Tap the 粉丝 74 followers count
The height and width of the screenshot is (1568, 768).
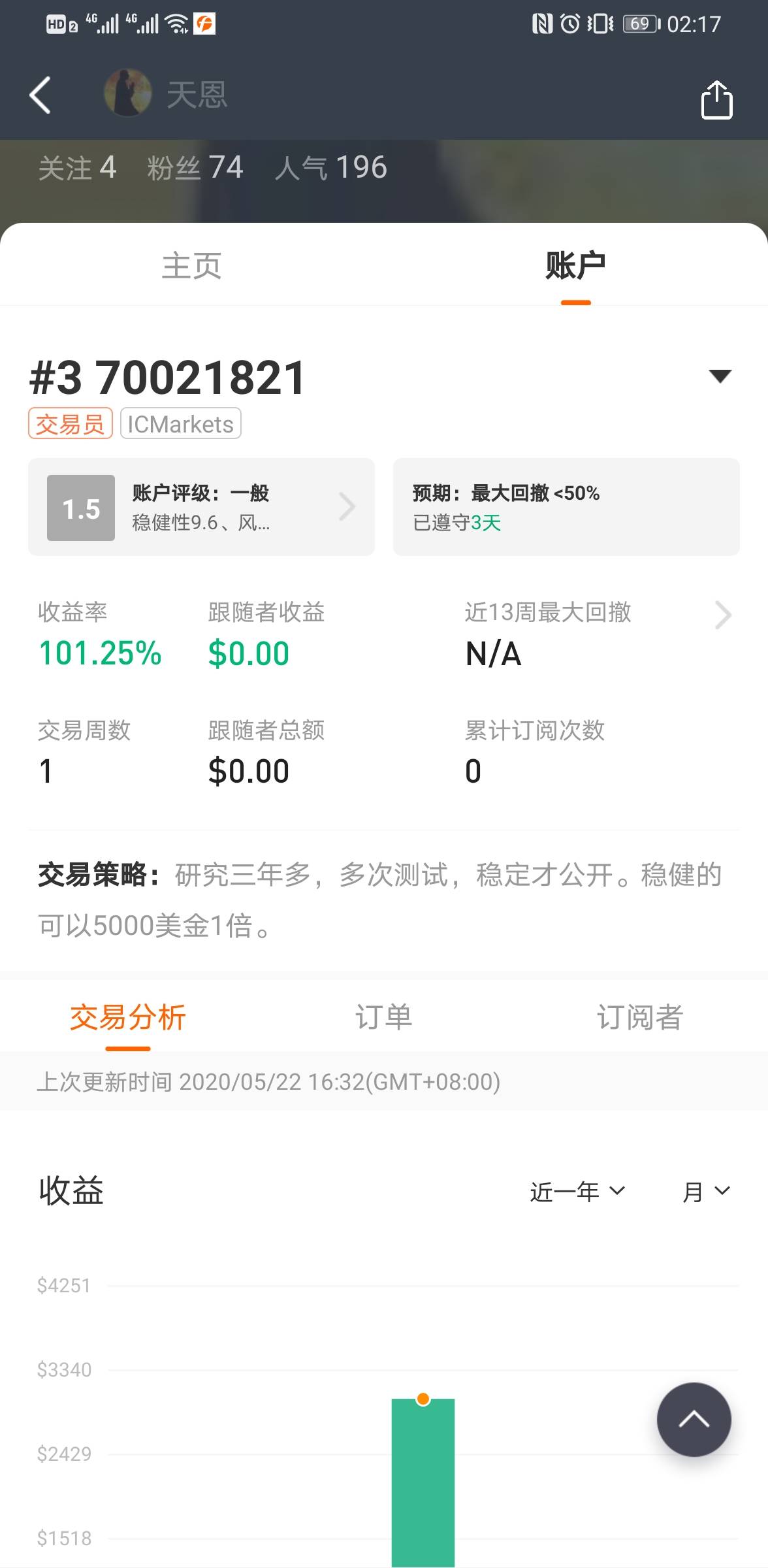tap(195, 168)
